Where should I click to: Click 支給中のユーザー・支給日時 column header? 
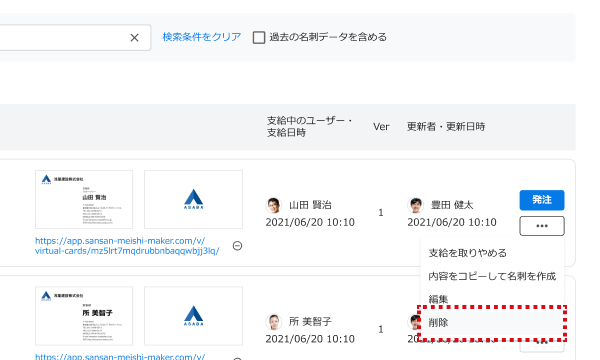(x=309, y=127)
